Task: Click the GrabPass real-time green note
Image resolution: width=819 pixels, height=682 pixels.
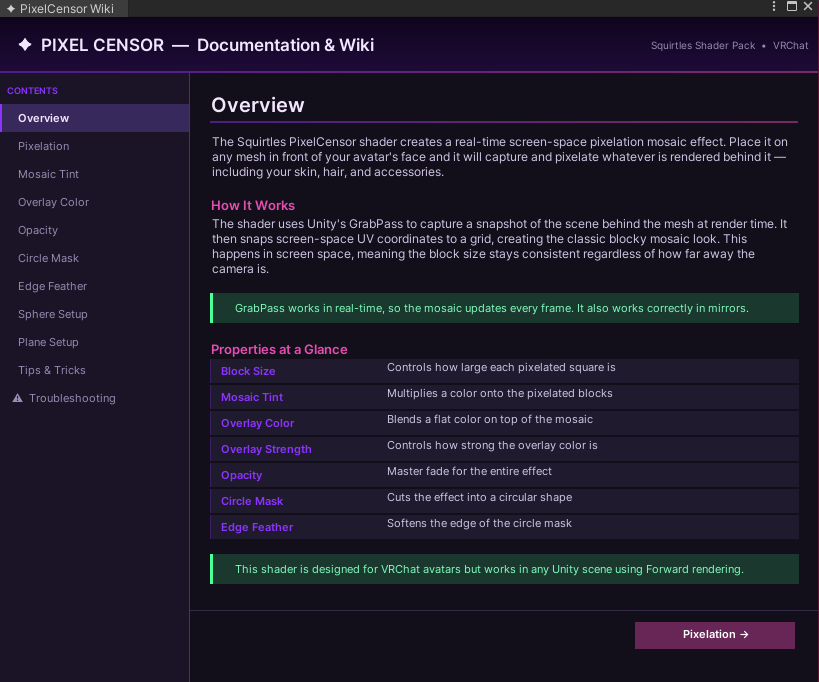Action: click(x=504, y=308)
